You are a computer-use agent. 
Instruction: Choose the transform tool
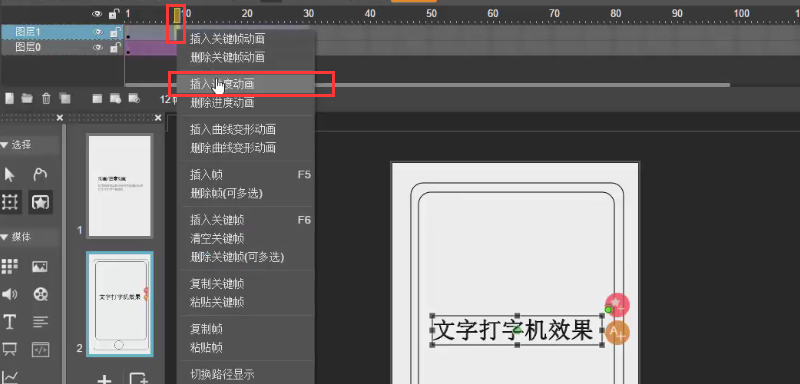pos(10,202)
